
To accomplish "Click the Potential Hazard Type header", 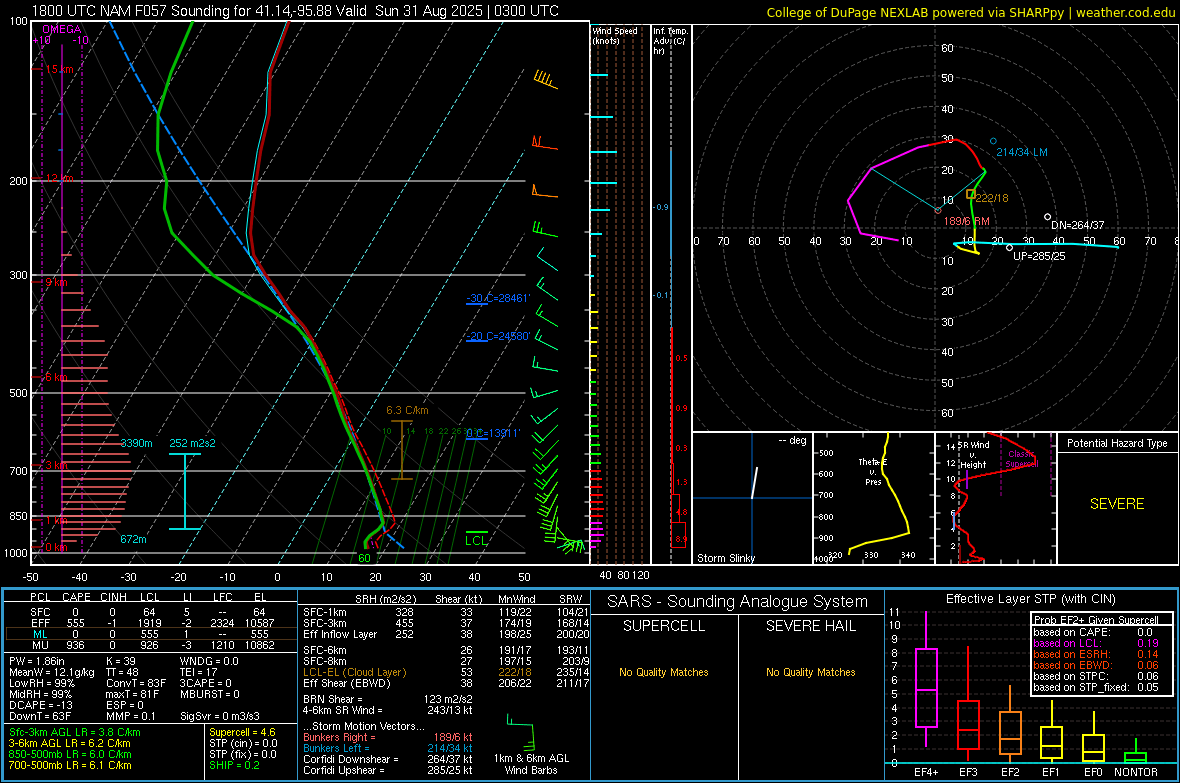I will (1117, 443).
